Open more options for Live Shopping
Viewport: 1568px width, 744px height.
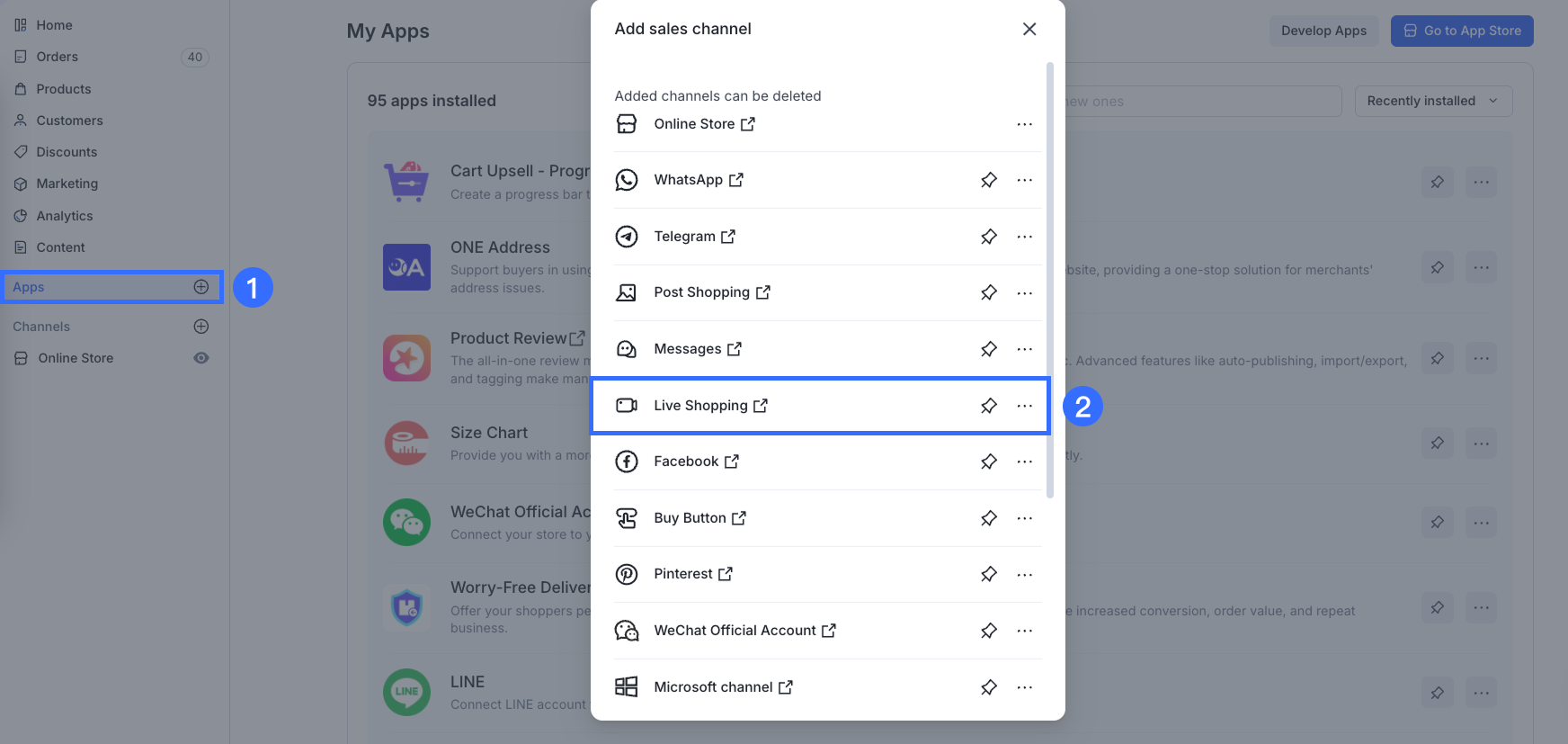click(x=1024, y=406)
